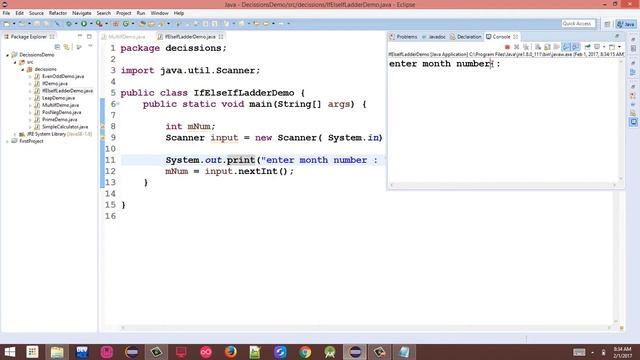The height and width of the screenshot is (360, 640).
Task: Click the New Java Class toolbar icon
Action: point(126,24)
